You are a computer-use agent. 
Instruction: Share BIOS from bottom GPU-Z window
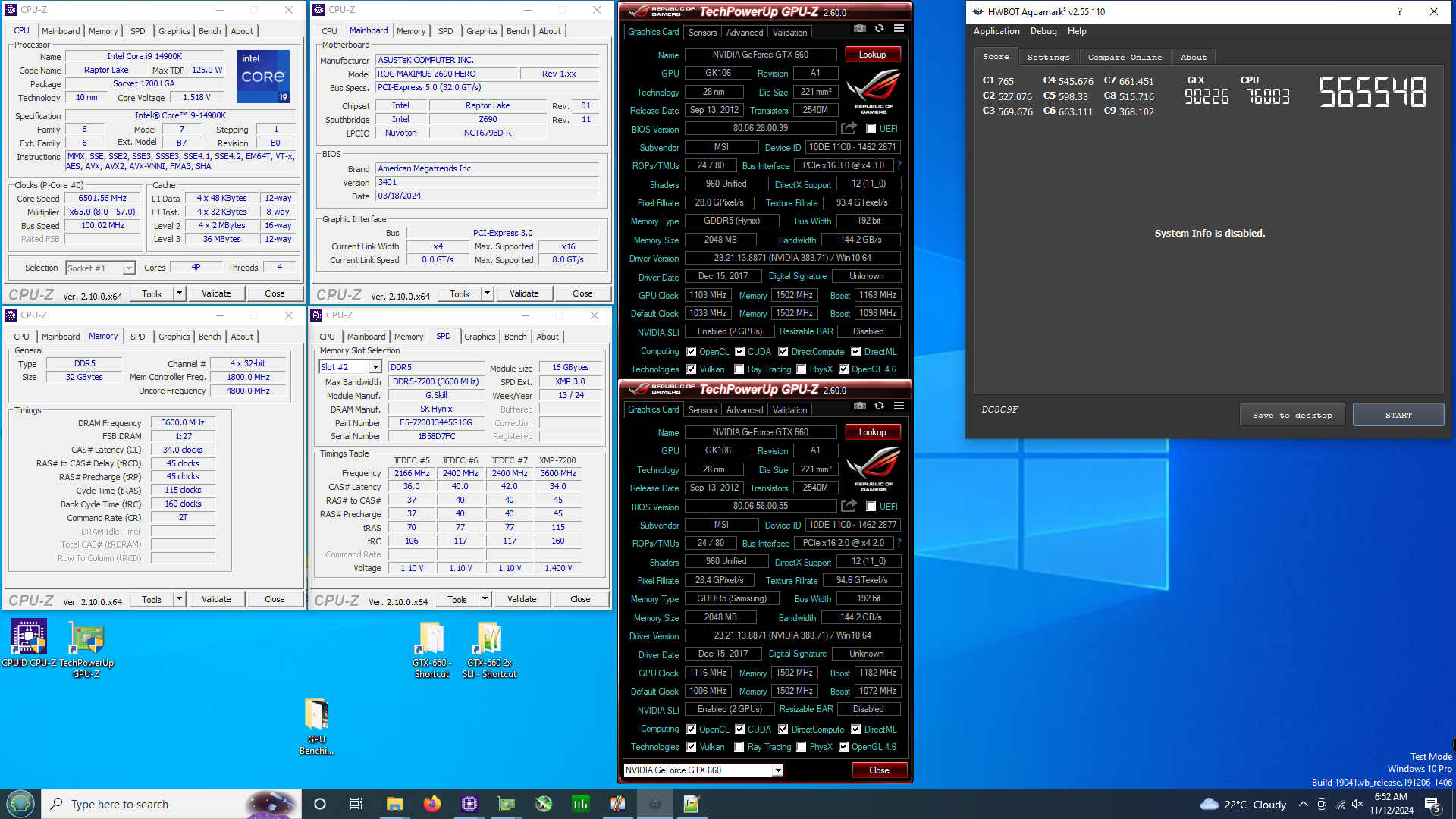tap(849, 506)
